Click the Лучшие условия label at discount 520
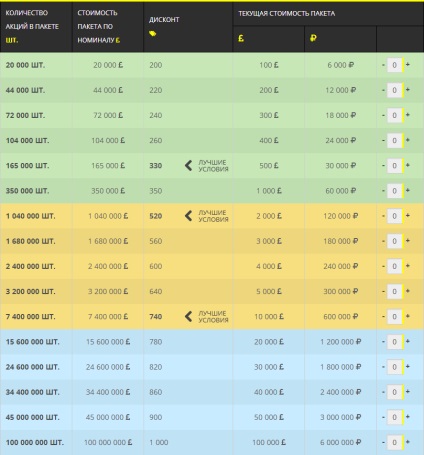This screenshot has height=455, width=424. click(213, 216)
